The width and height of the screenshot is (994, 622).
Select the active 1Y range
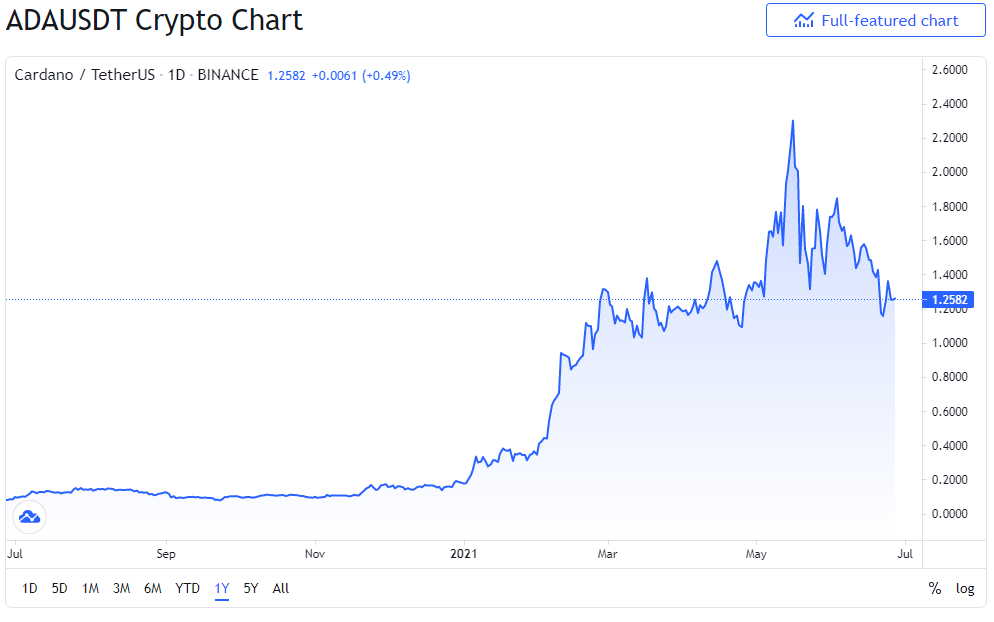click(x=222, y=588)
